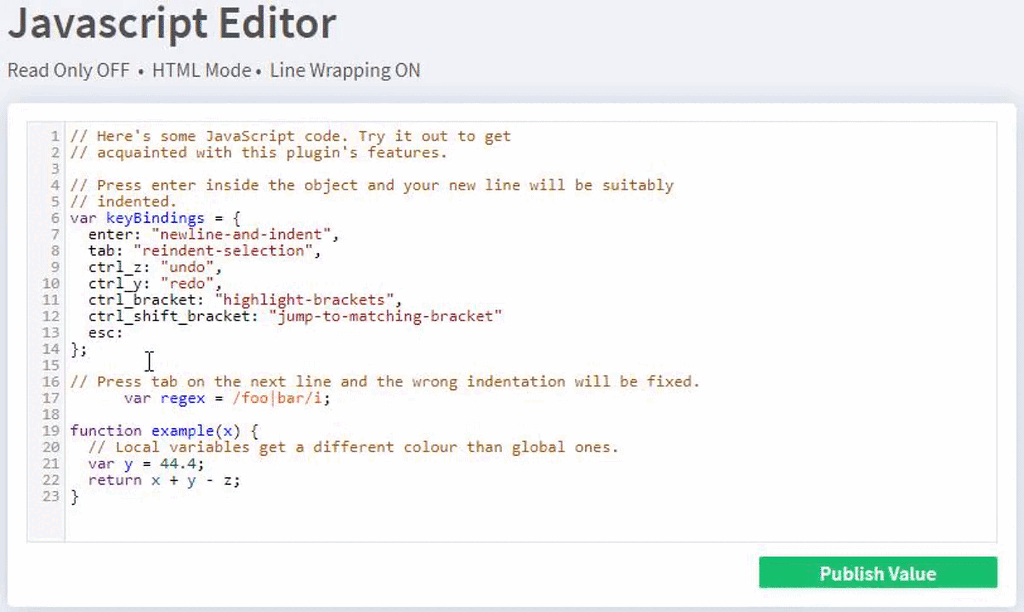Click line number 1 in the gutter

pyautogui.click(x=49, y=135)
